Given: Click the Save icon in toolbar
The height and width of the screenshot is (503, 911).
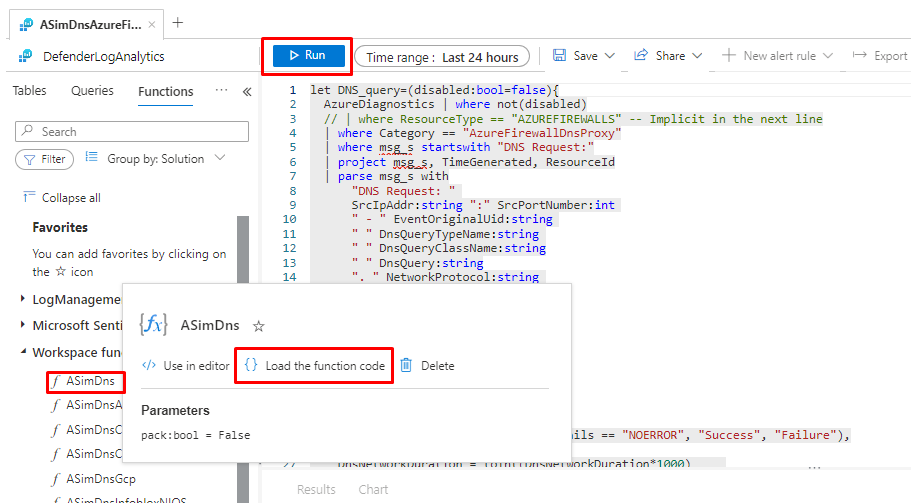Looking at the screenshot, I should (560, 56).
